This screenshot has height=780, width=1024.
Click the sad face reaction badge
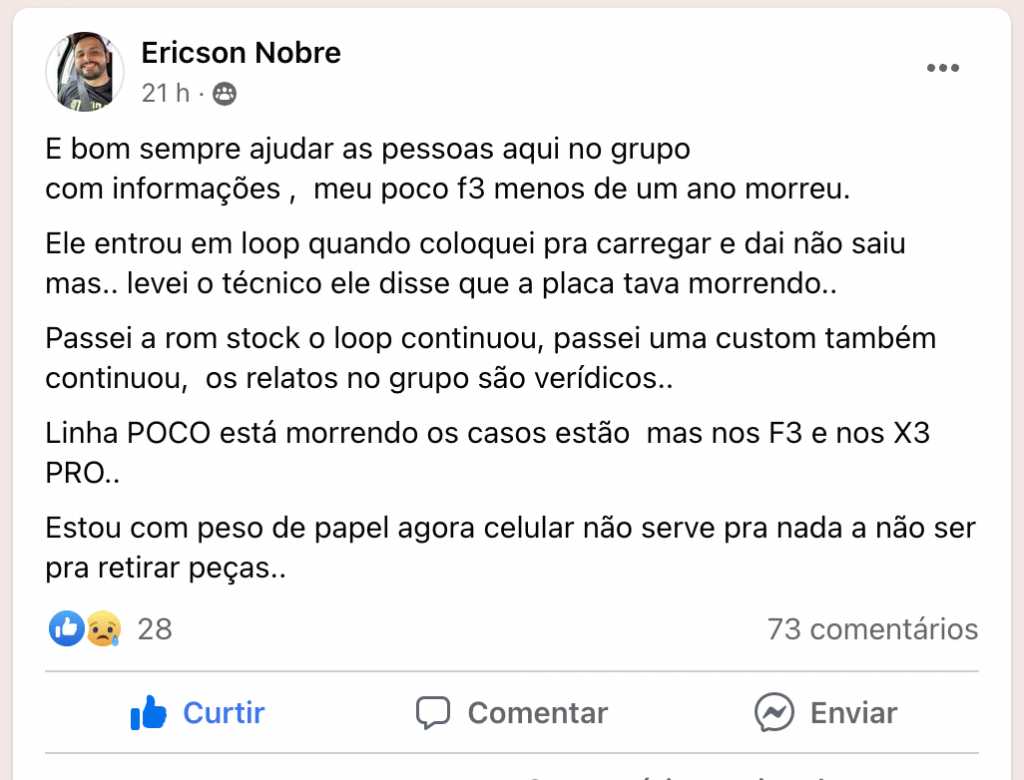(103, 629)
